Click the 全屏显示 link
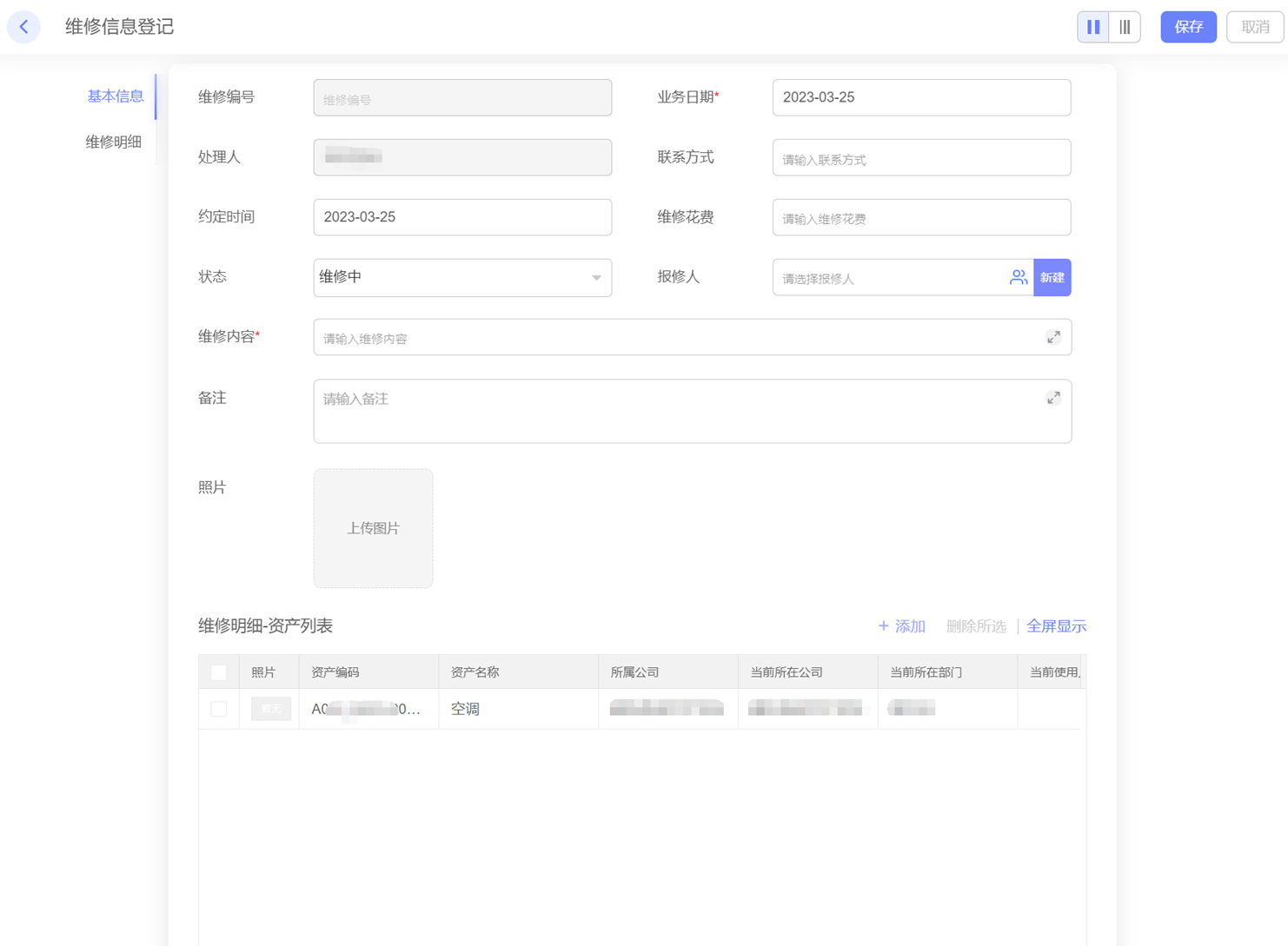 pyautogui.click(x=1056, y=626)
